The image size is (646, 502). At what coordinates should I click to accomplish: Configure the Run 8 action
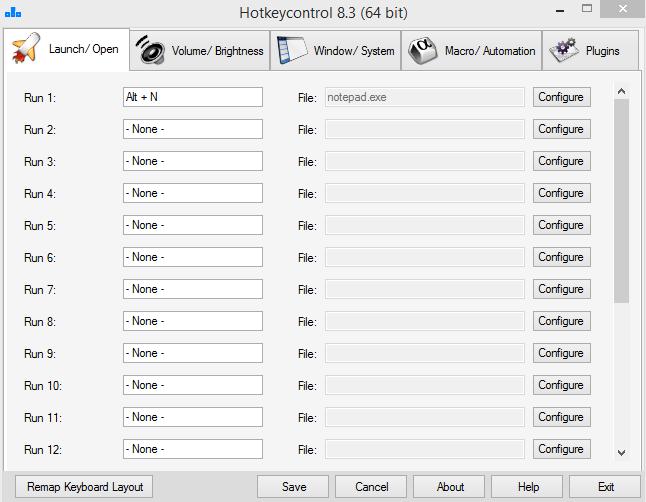tap(562, 321)
